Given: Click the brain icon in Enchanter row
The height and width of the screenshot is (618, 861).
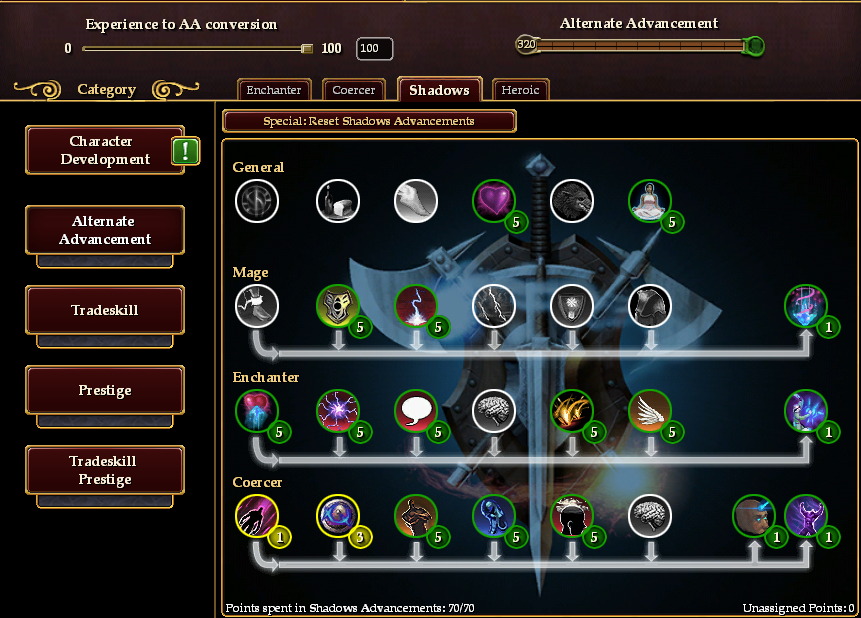Looking at the screenshot, I should tap(494, 410).
